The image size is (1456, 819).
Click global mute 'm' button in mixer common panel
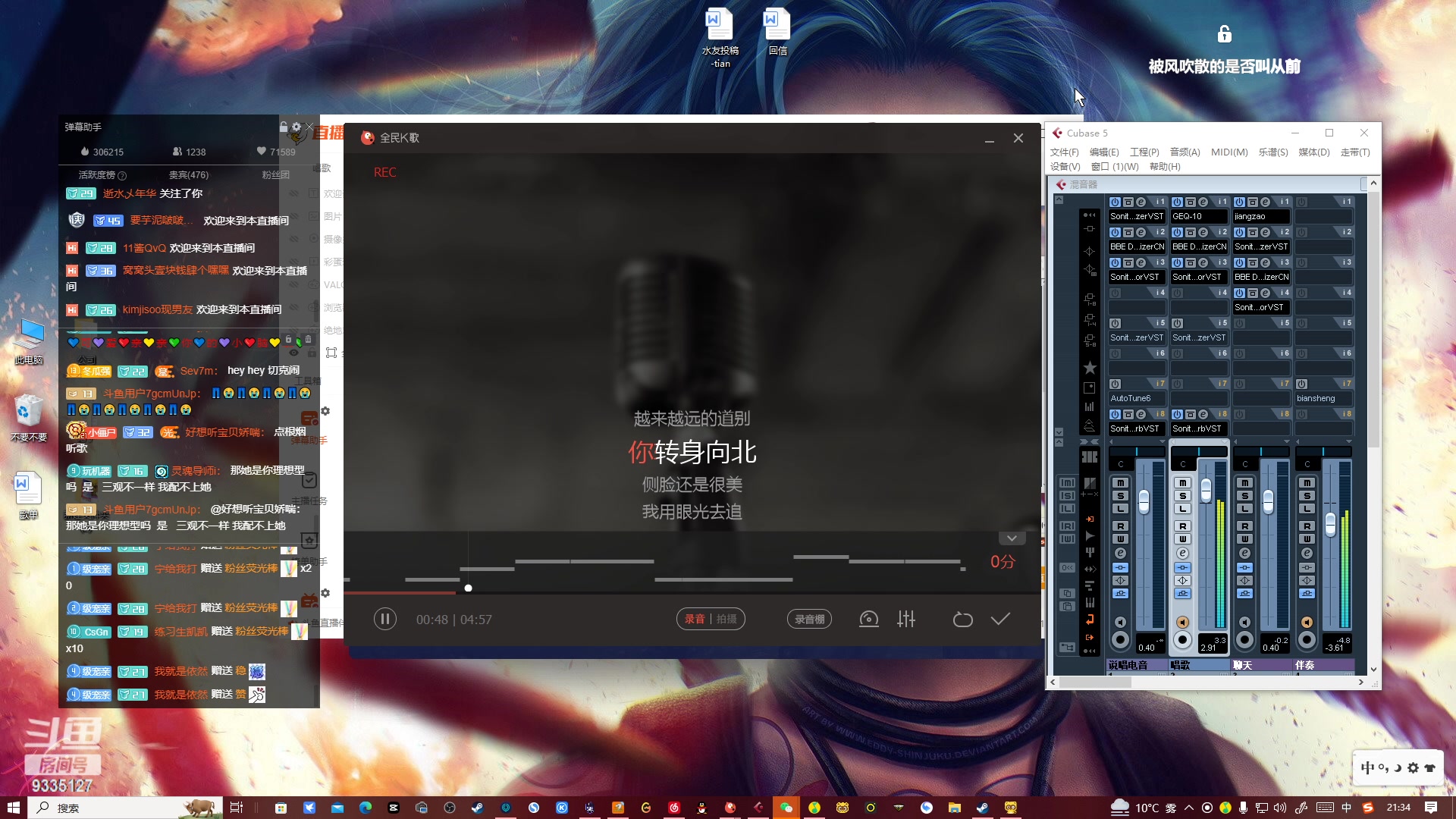(x=1067, y=483)
